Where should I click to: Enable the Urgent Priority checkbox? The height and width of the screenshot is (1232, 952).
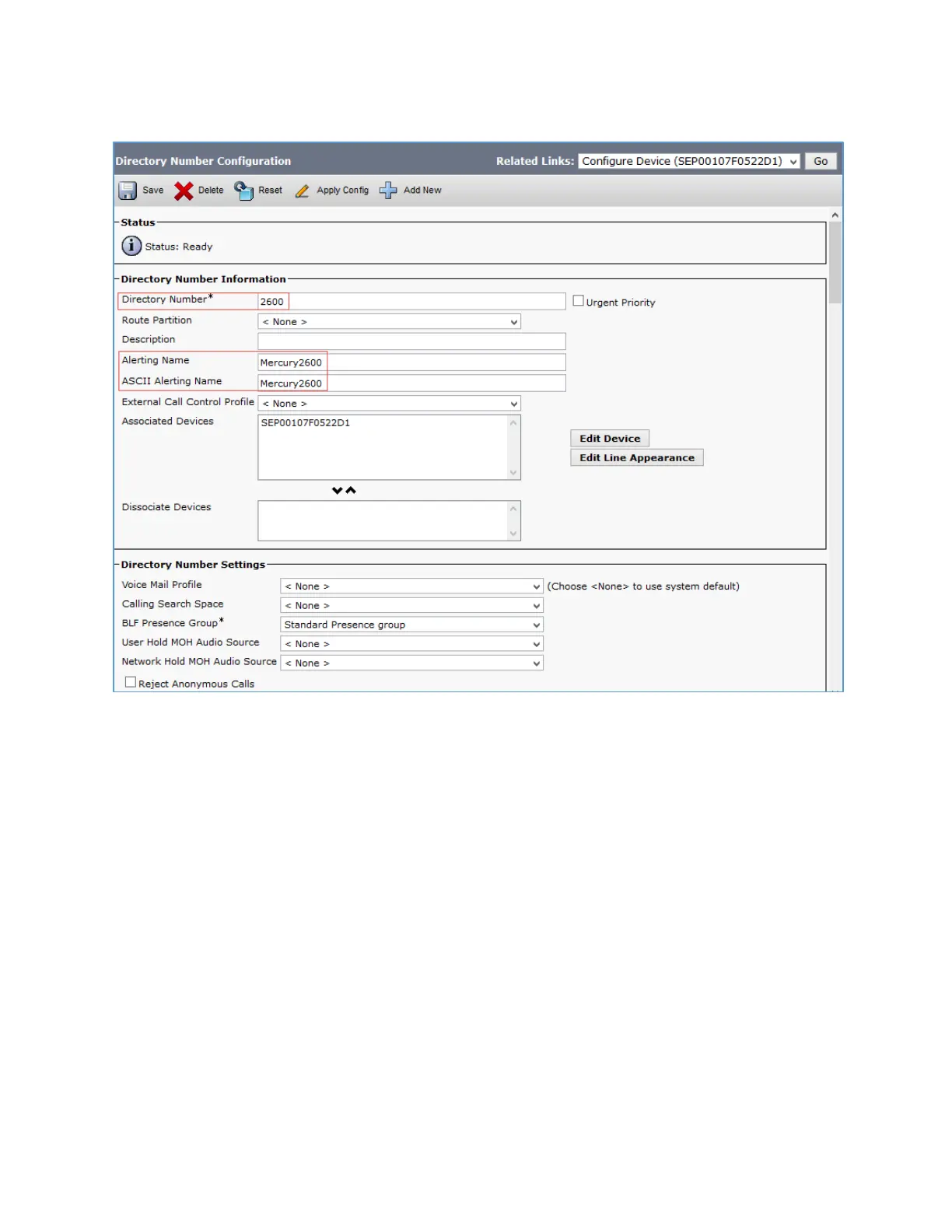point(578,301)
